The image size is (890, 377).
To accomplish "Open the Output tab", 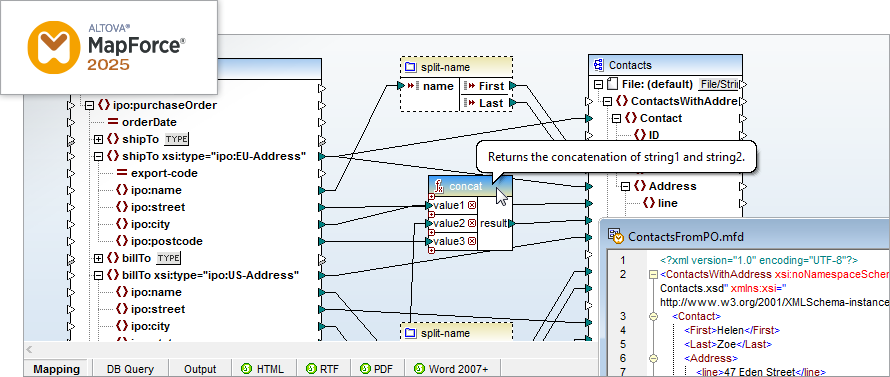I will (200, 368).
